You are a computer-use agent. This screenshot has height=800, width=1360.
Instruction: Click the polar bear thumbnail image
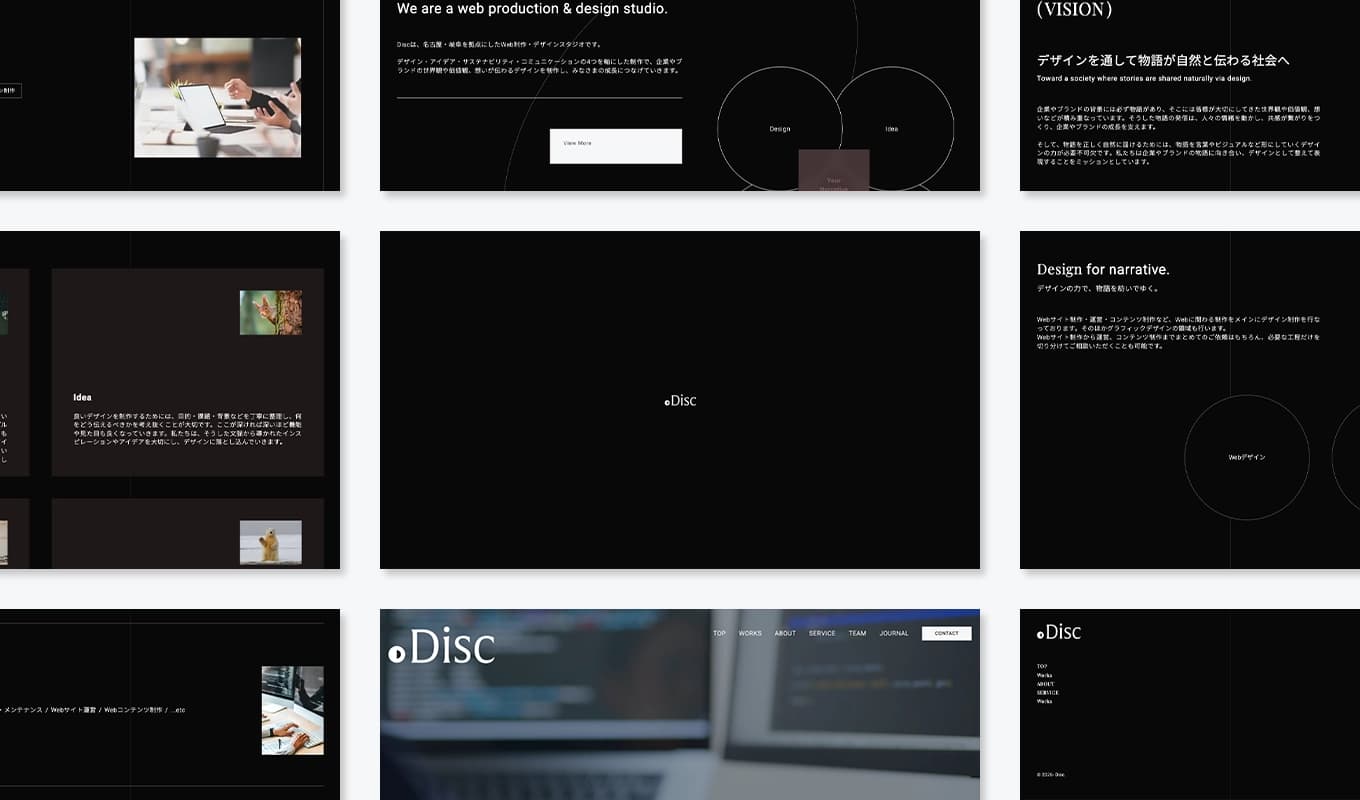click(x=271, y=543)
